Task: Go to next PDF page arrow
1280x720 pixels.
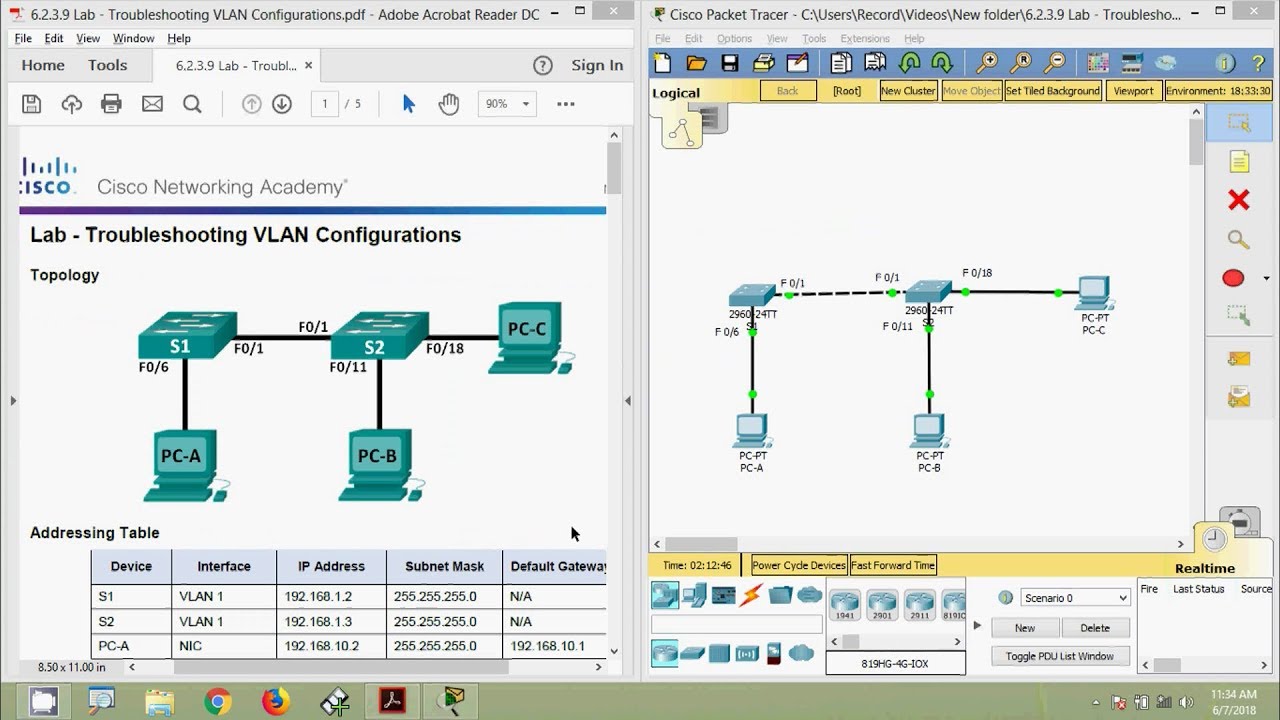Action: tap(282, 104)
